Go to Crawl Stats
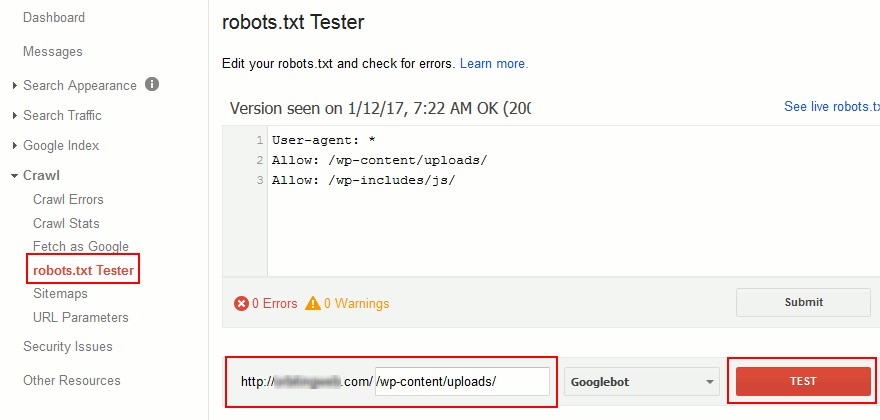 [66, 223]
